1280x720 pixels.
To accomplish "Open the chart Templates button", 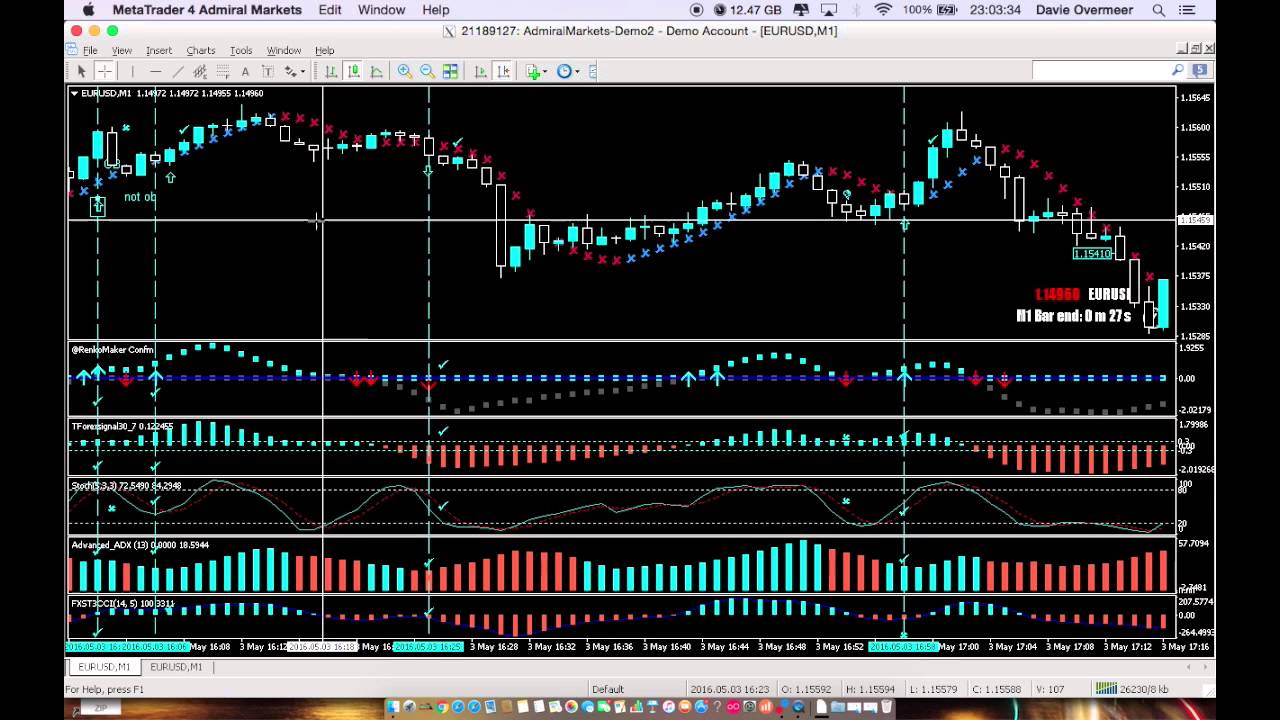I will [593, 71].
